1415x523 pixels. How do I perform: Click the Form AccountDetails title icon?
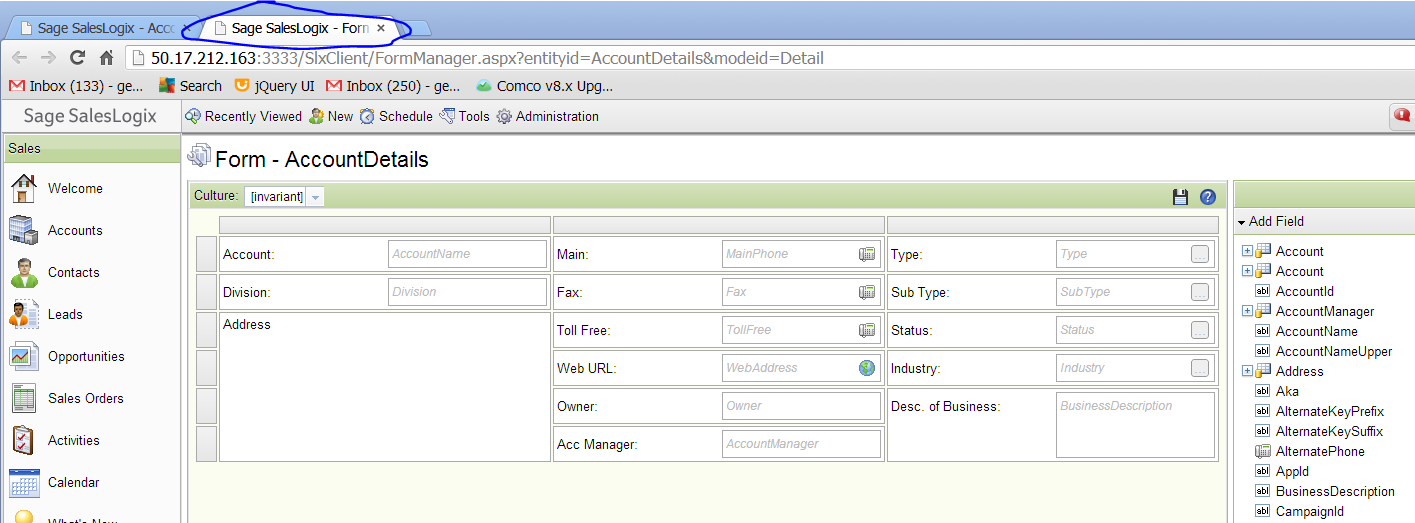coord(199,157)
